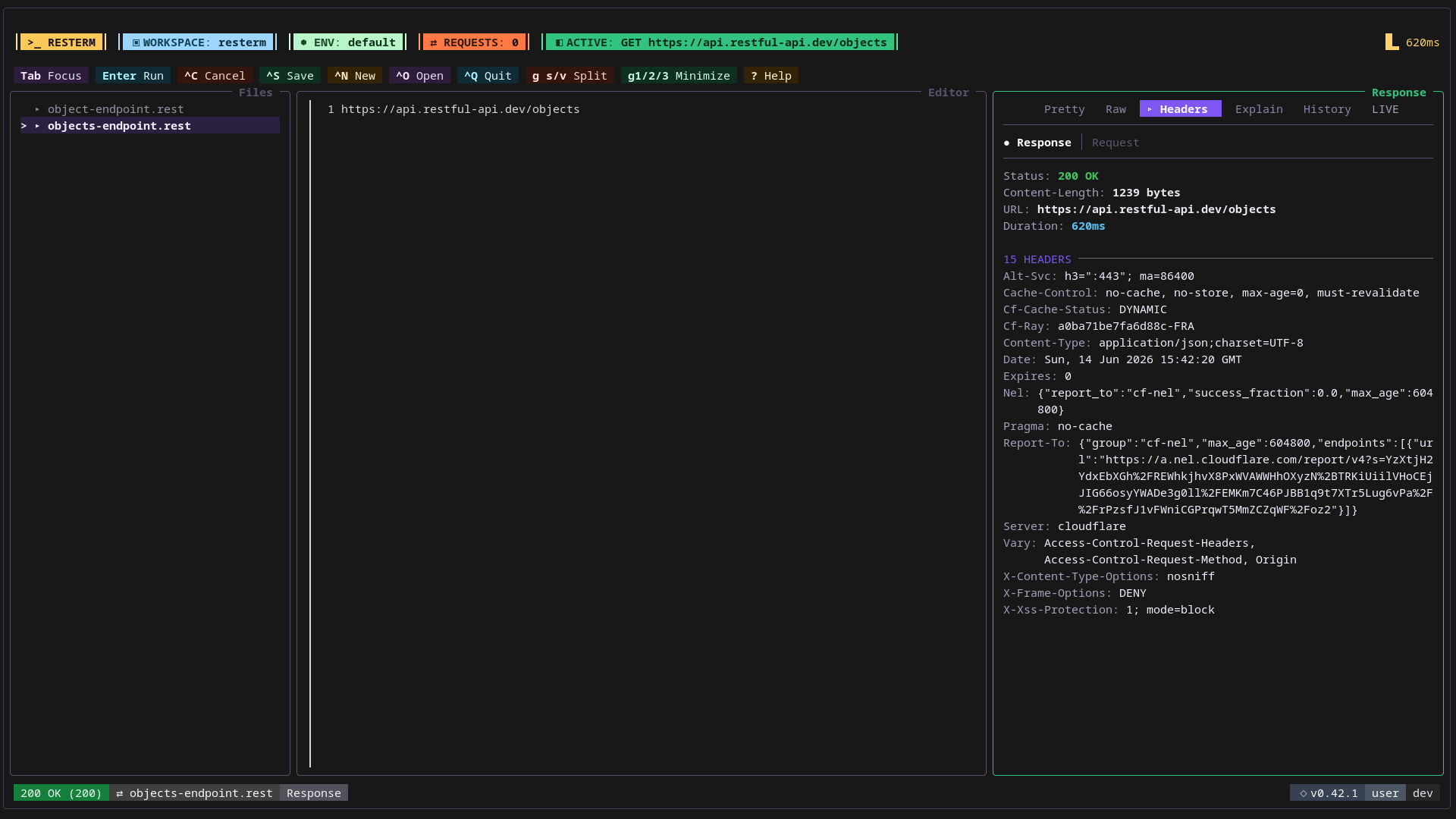Click the REQUESTS: 0 badge
Screen dimensions: 1456x819
point(474,42)
